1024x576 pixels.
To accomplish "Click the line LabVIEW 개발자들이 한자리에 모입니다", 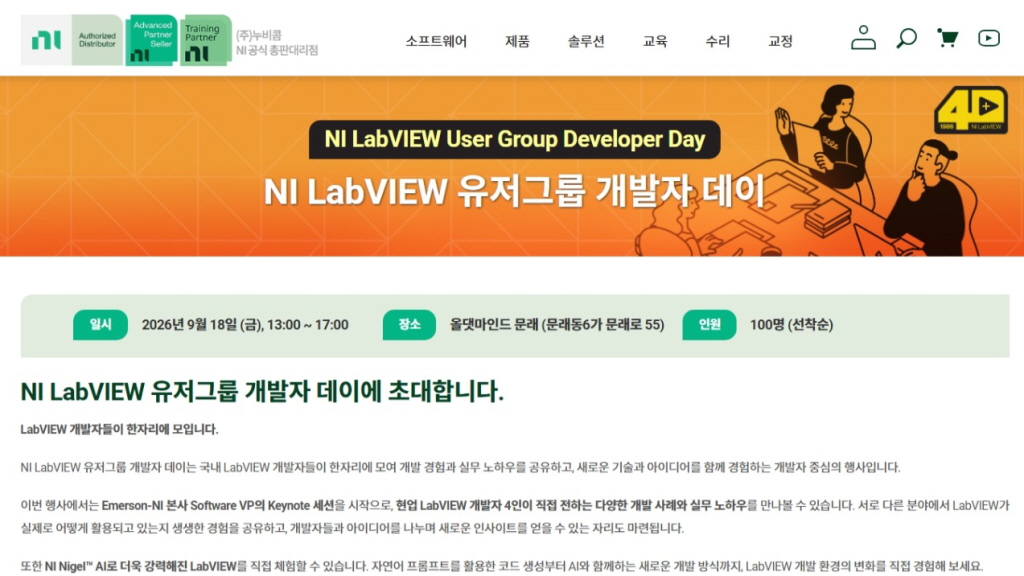I will click(x=119, y=429).
